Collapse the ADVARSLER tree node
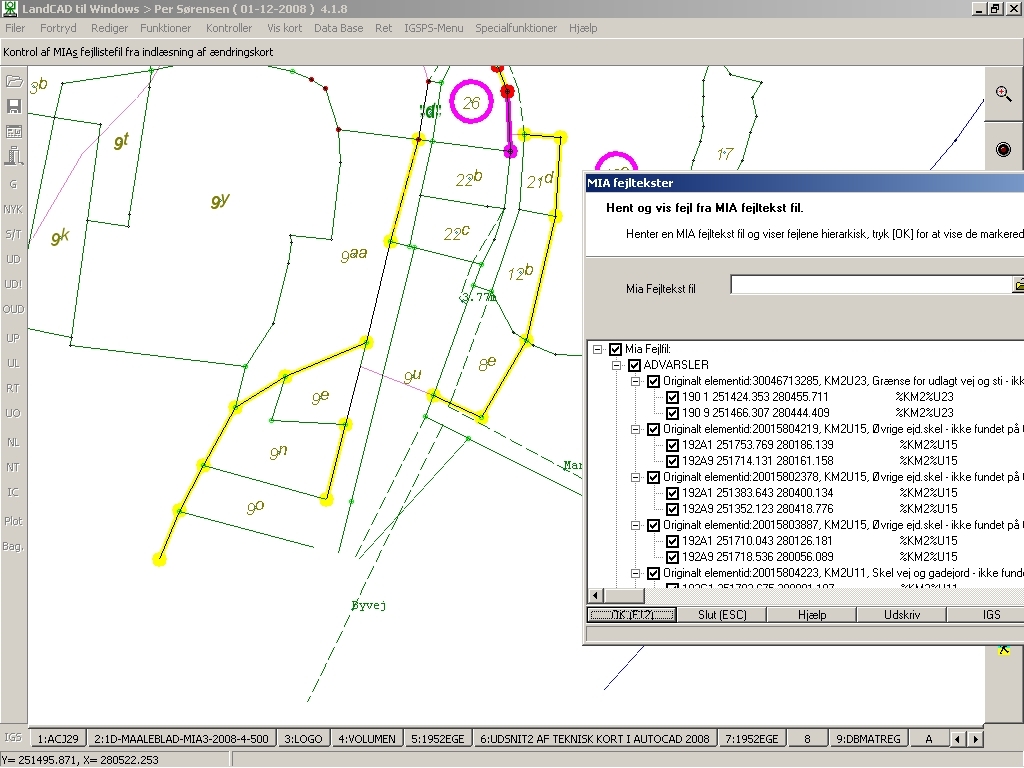 pyautogui.click(x=616, y=365)
